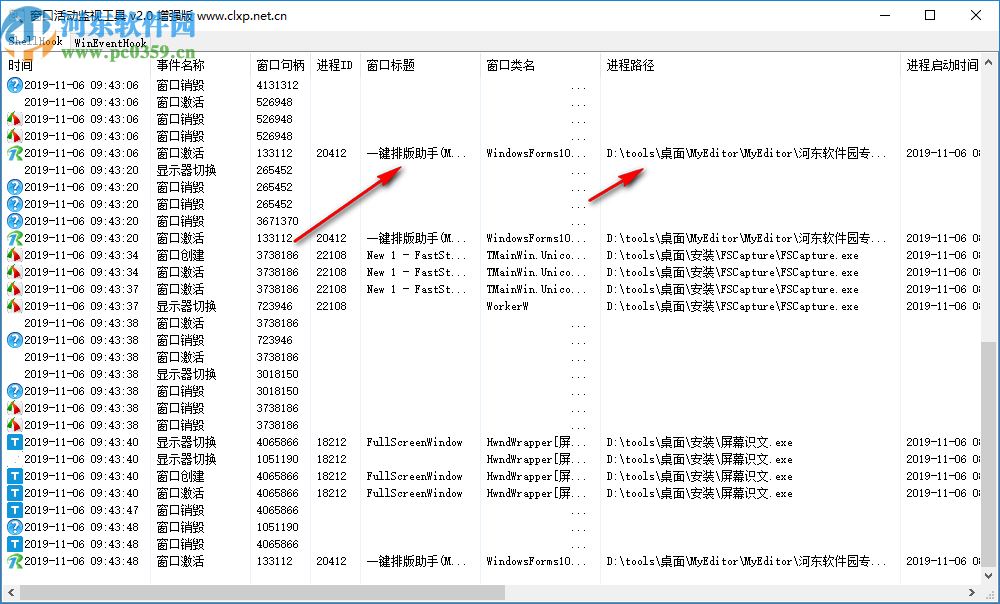
Task: Select timestamp 2019-11-06 09:43:47
Action: 81,510
